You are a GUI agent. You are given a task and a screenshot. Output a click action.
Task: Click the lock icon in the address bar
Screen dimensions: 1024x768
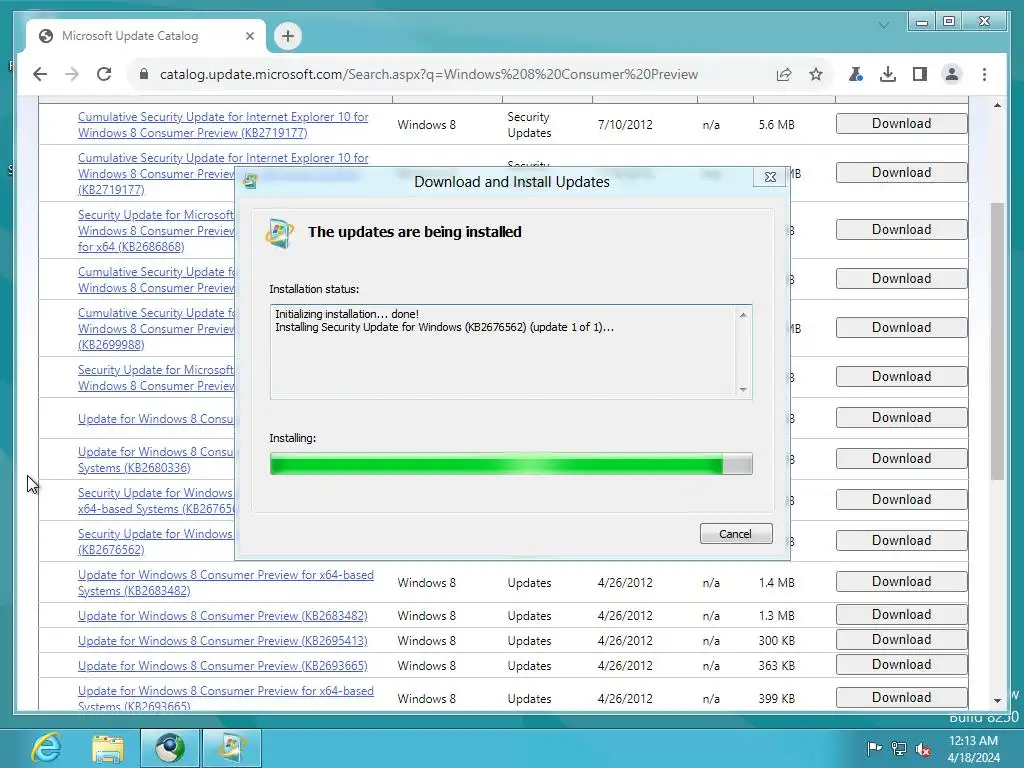pos(144,74)
